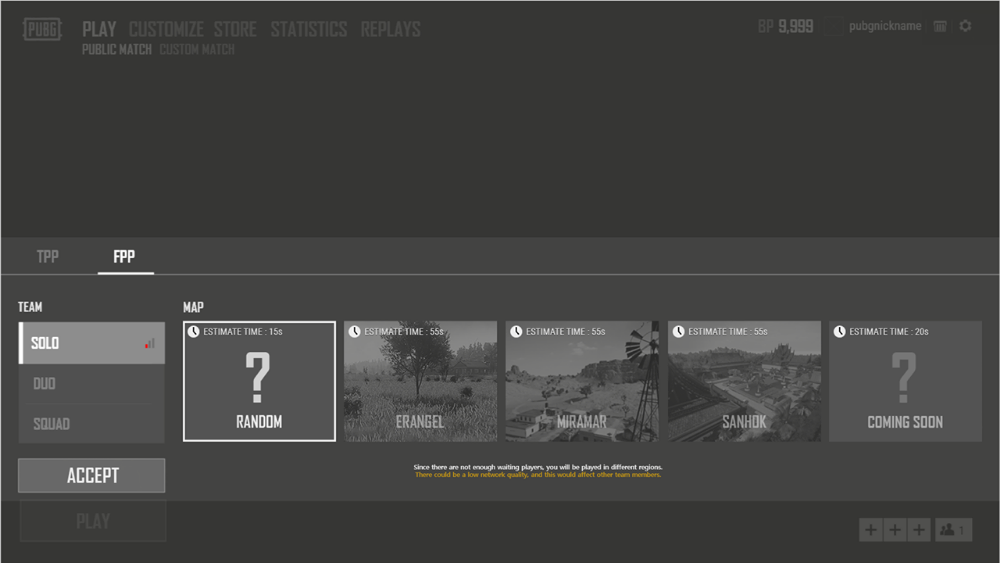Click the BP 9,999 balance
1000x563 pixels.
(786, 27)
